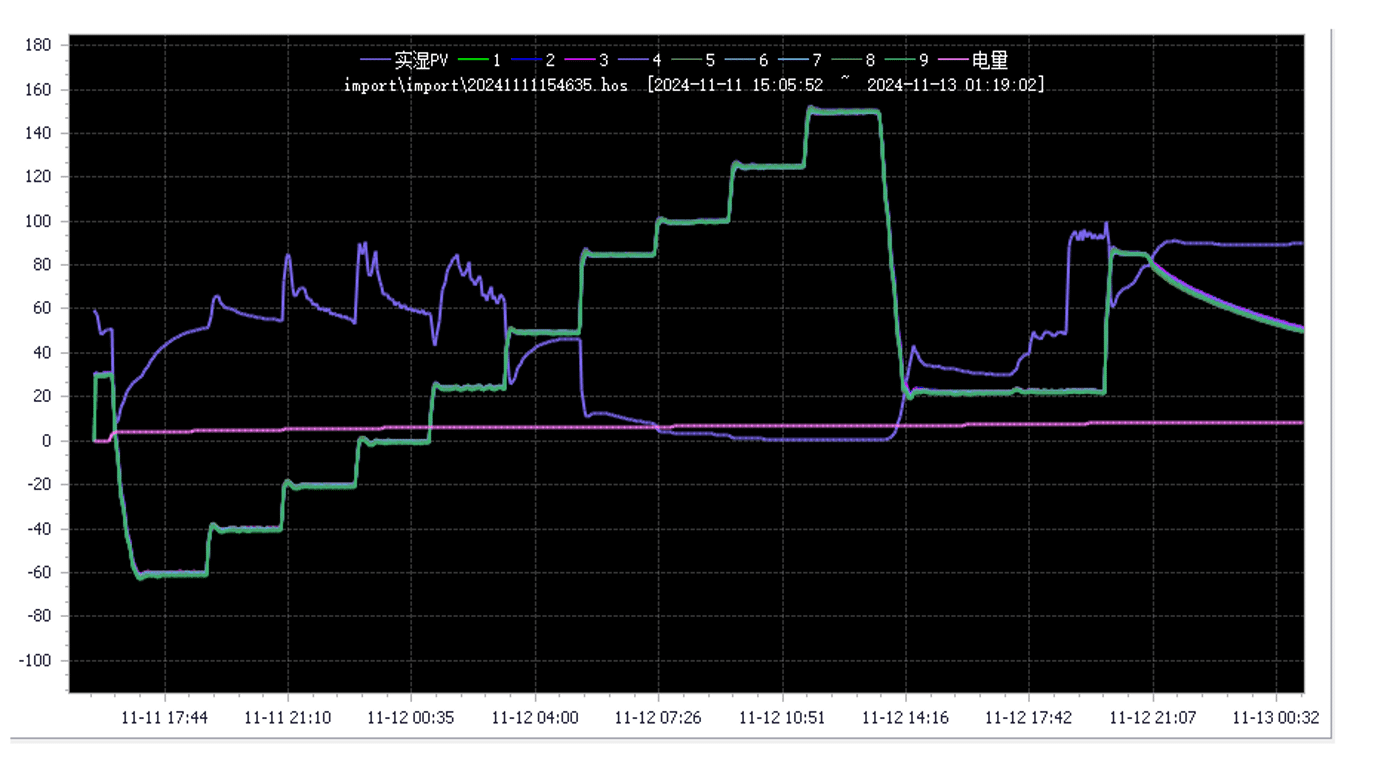Viewport: 1376px width, 780px height.
Task: Select legend series 4 label
Action: [656, 60]
